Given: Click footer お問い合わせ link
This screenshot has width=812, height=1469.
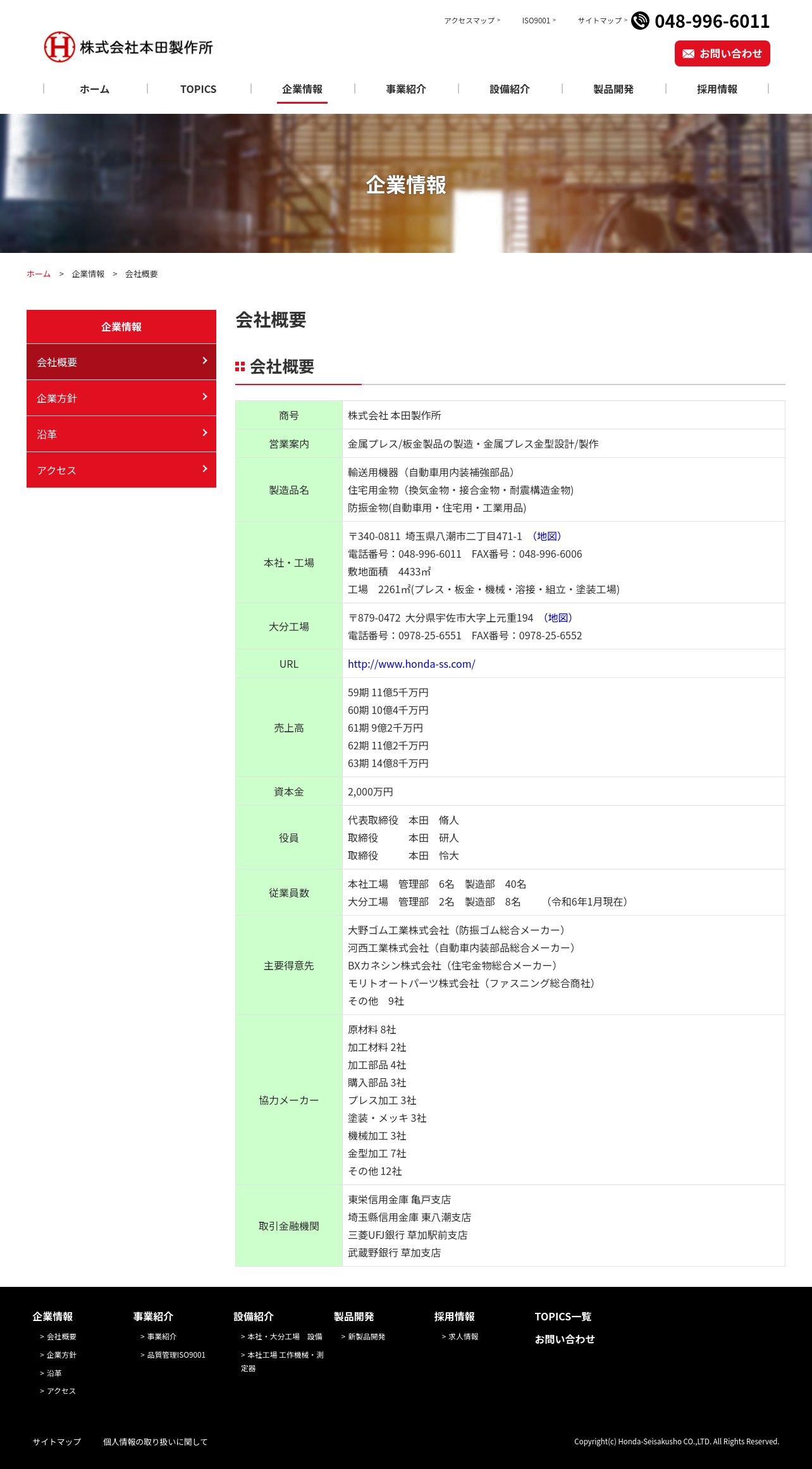Looking at the screenshot, I should (x=565, y=1339).
